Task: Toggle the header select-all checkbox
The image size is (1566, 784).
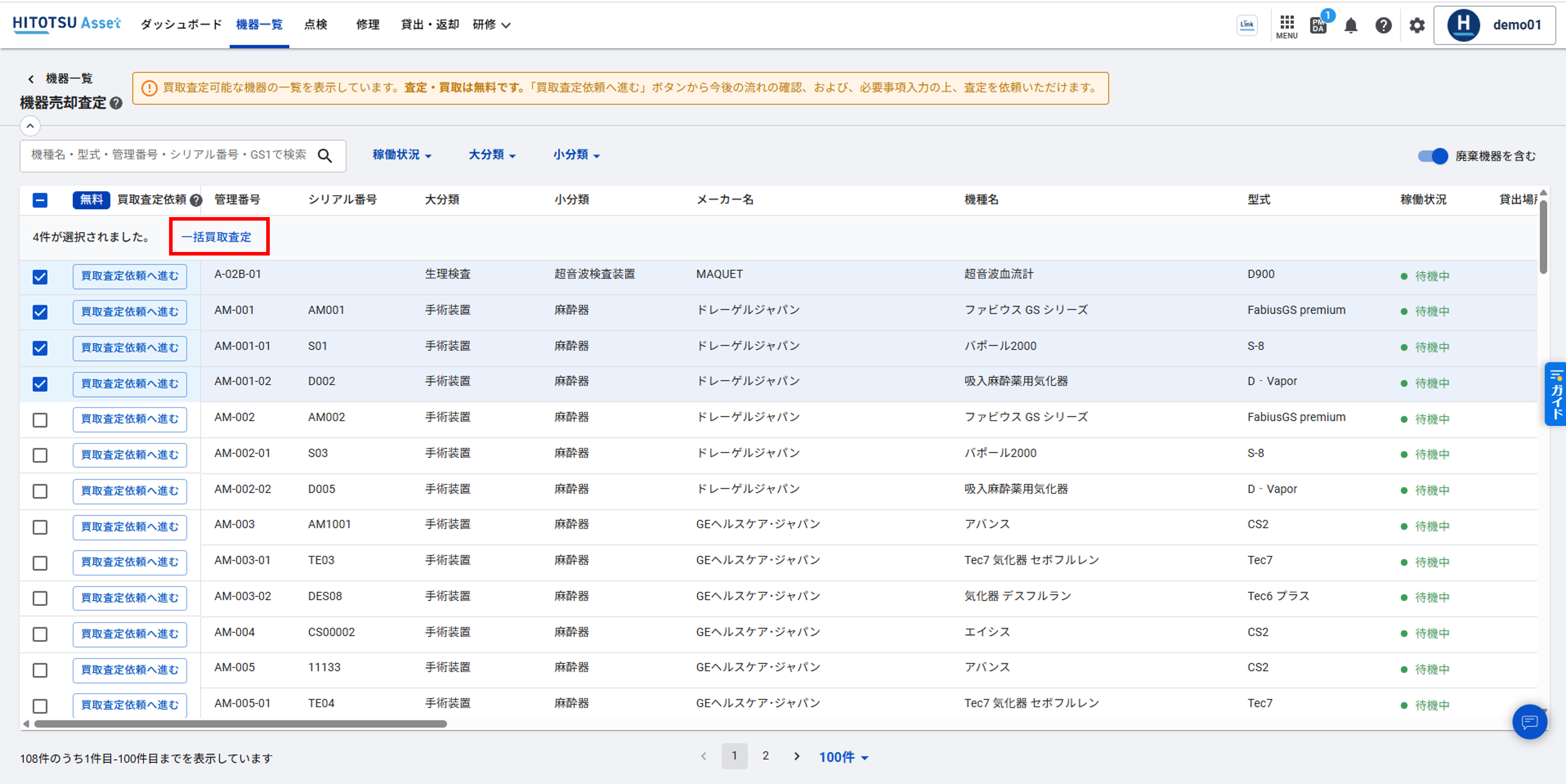Action: (x=40, y=200)
